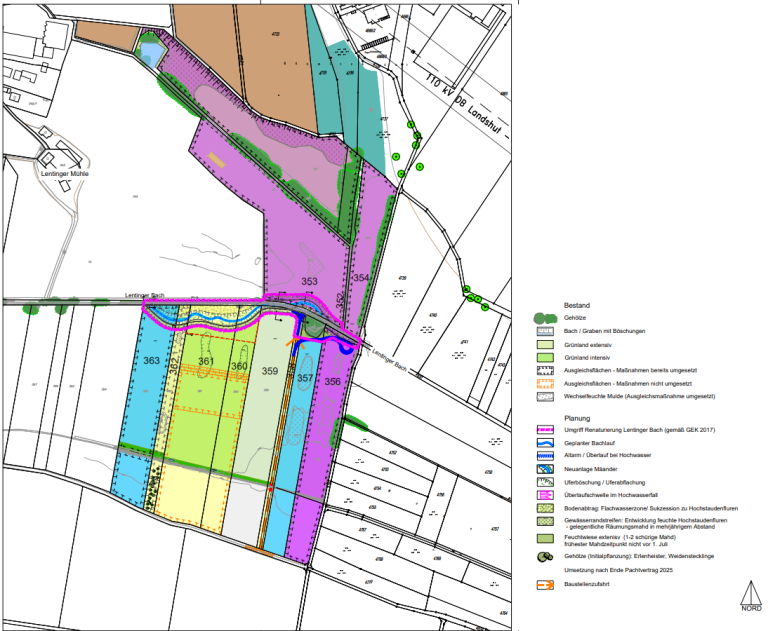Click the Gehölze legend symbol
Viewport: 768px width, 631px height.
tap(545, 317)
